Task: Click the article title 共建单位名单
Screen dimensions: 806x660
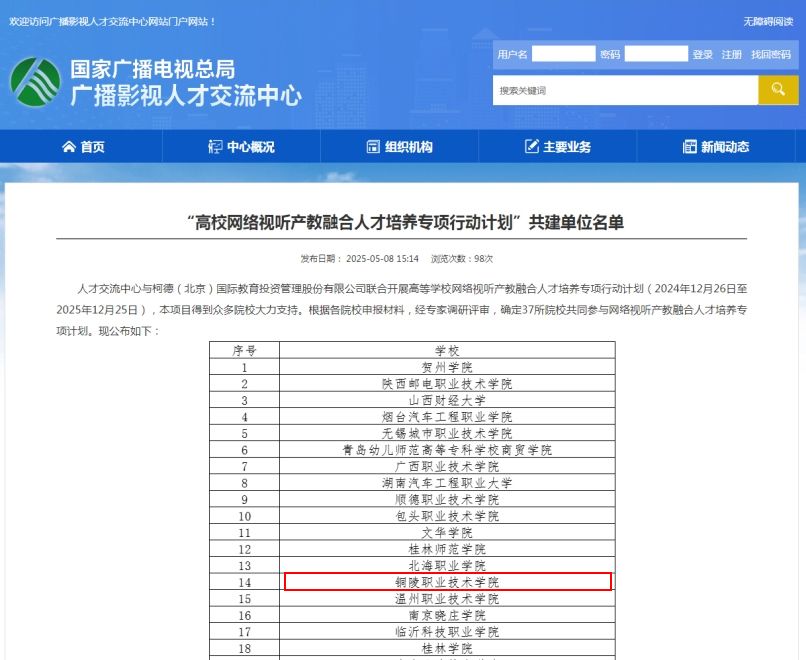Action: [576, 223]
